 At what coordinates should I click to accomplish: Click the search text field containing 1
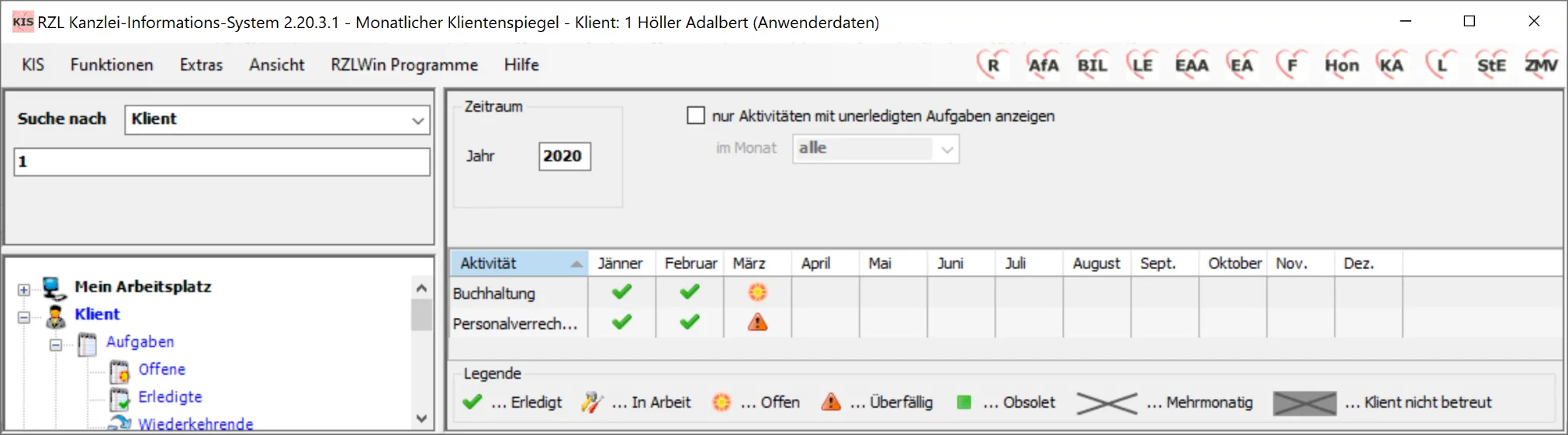coord(222,161)
